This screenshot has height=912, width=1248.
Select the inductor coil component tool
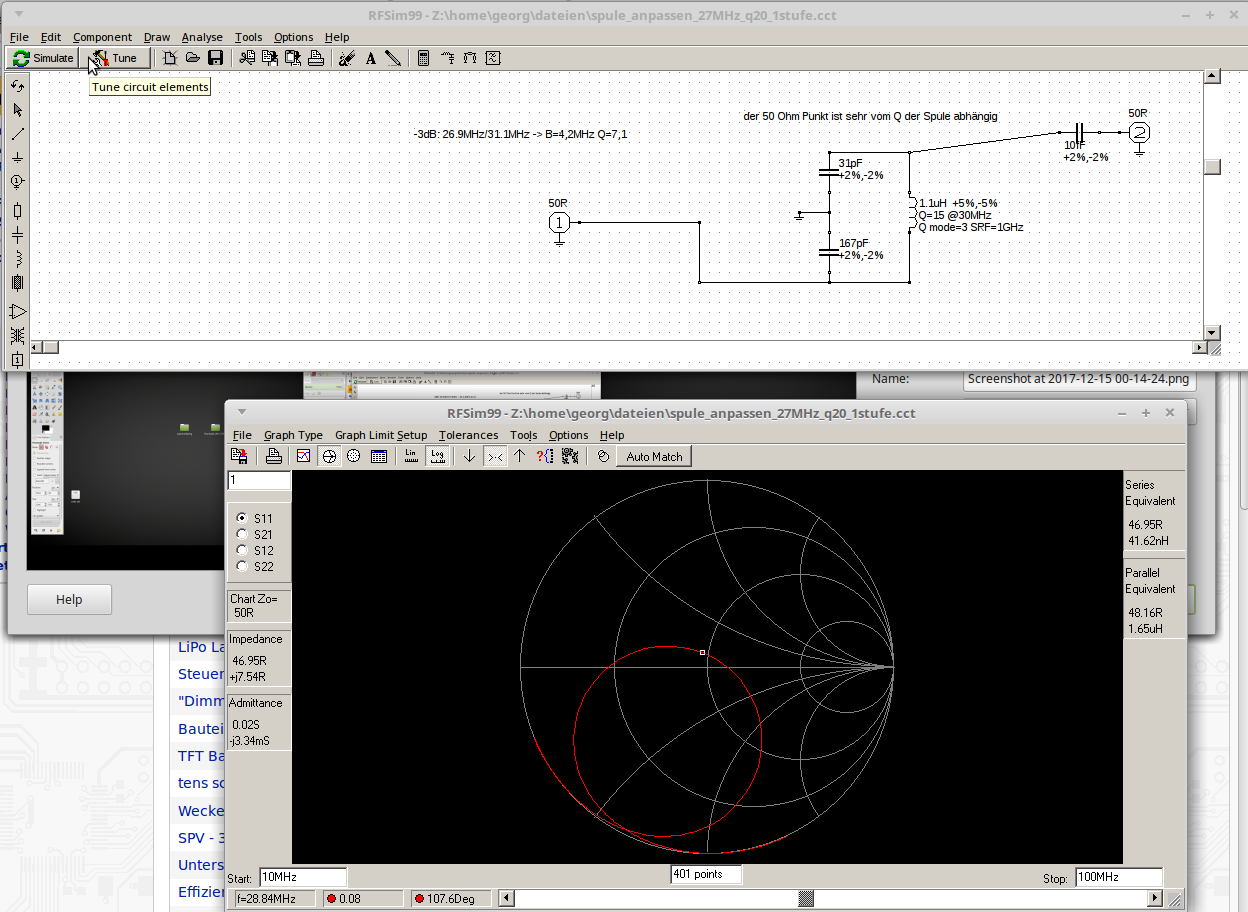[17, 259]
